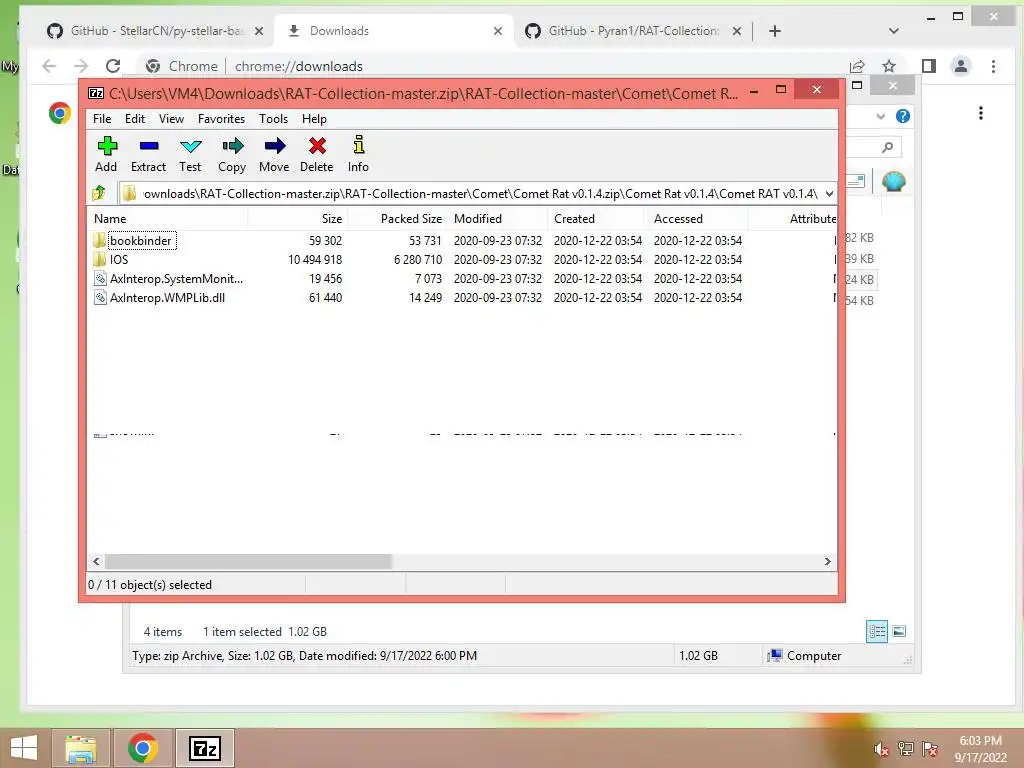Image resolution: width=1024 pixels, height=768 pixels.
Task: Sort by Packed Size column
Action: tap(398, 219)
